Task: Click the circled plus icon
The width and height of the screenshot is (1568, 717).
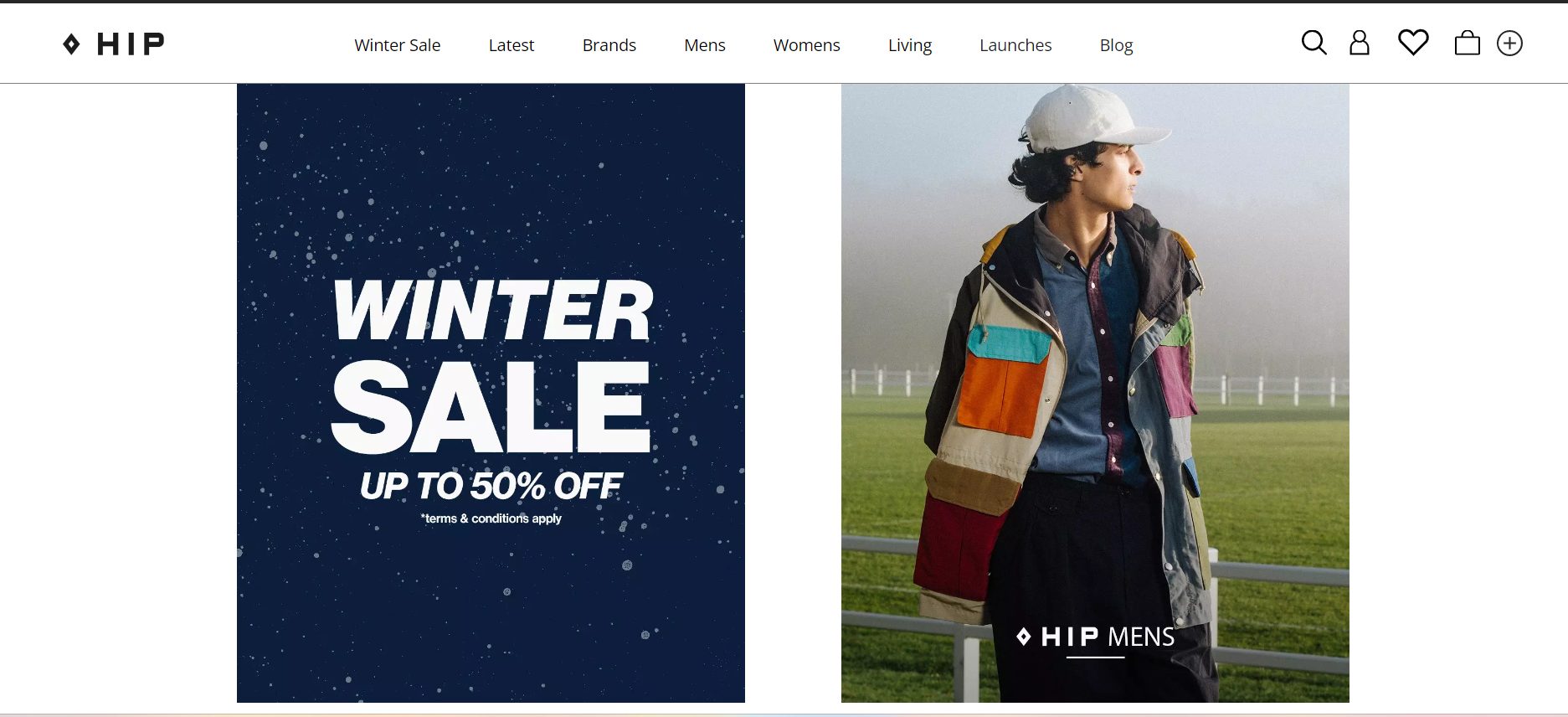Action: click(x=1509, y=44)
